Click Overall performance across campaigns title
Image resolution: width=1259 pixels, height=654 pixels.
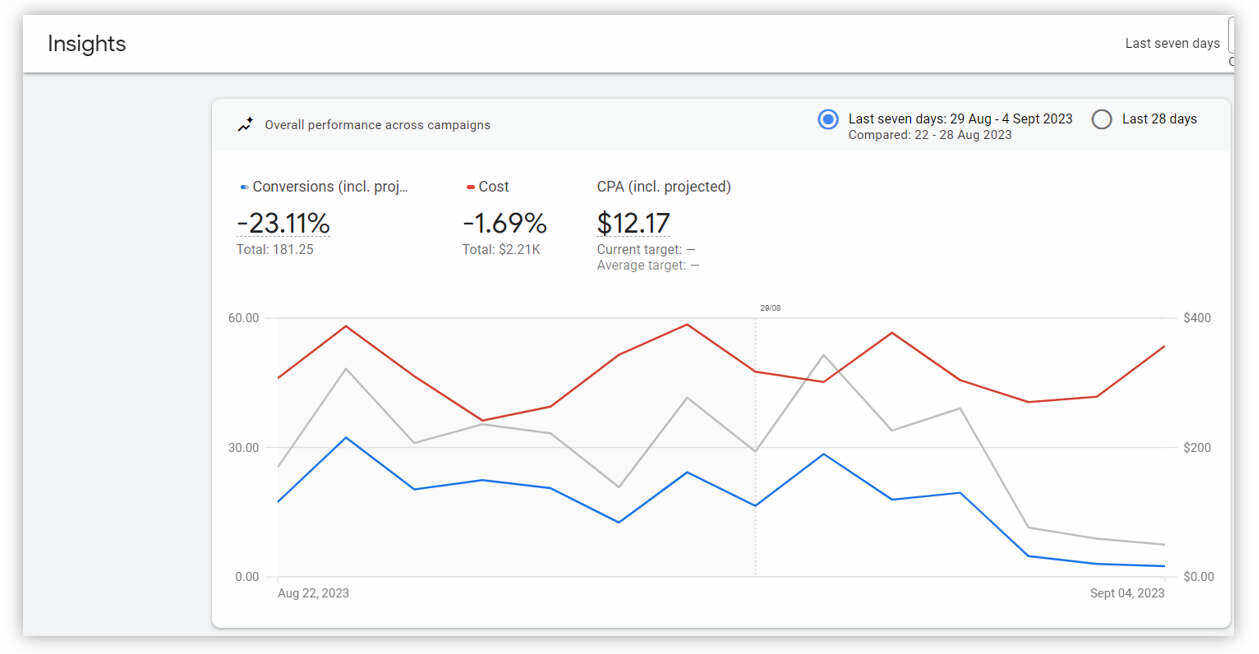tap(377, 125)
